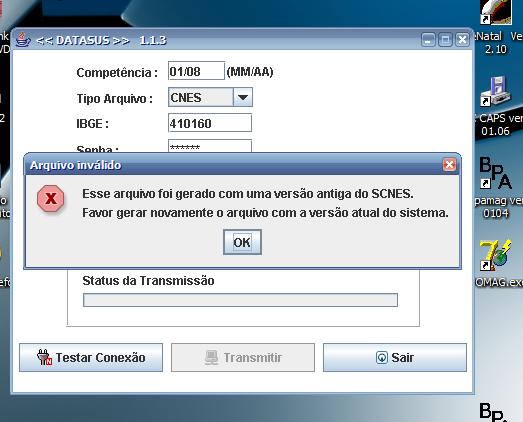Click the plug icon on Testar Conexão
This screenshot has height=422, width=523.
pyautogui.click(x=44, y=357)
